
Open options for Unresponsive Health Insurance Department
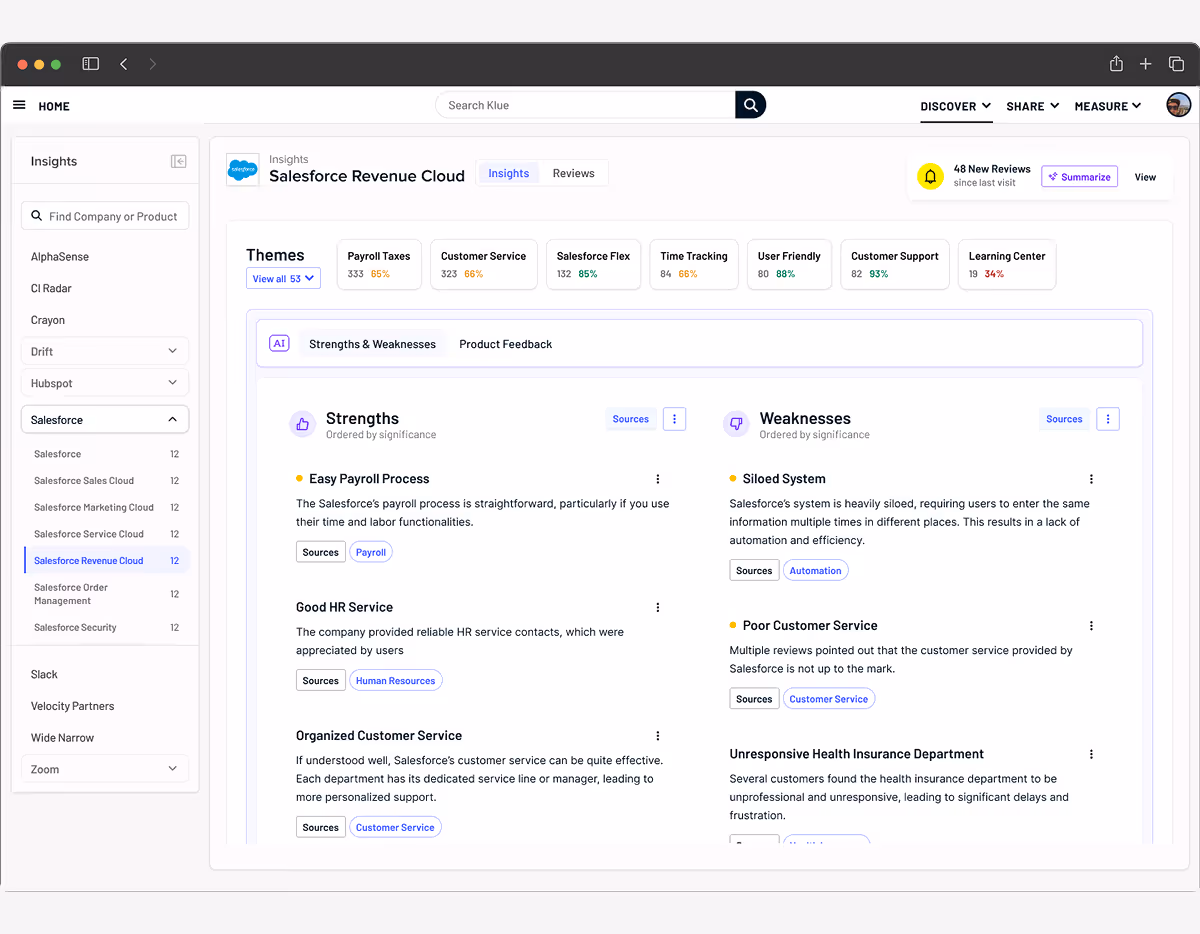click(1091, 754)
